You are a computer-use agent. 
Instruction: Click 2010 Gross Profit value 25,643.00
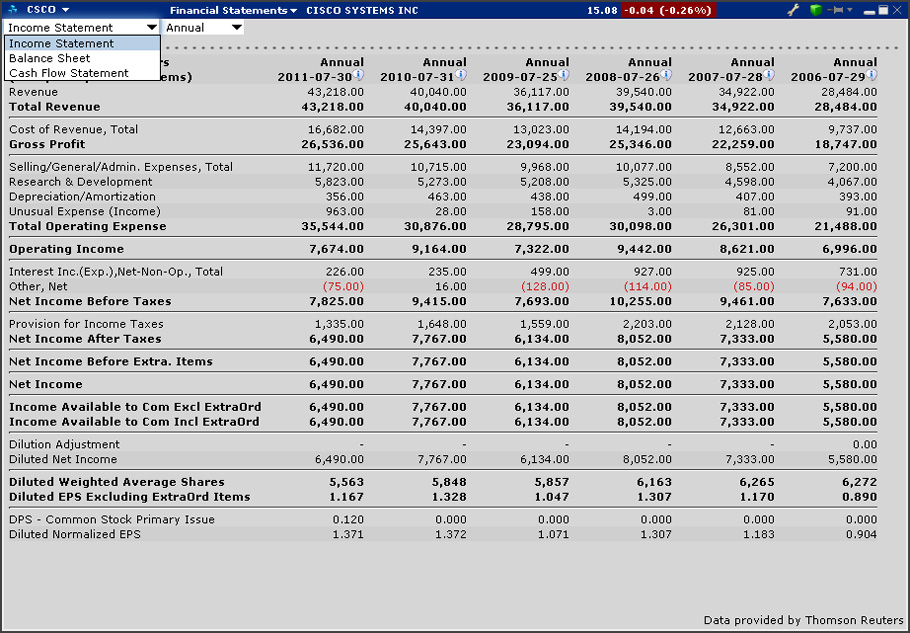tap(435, 144)
